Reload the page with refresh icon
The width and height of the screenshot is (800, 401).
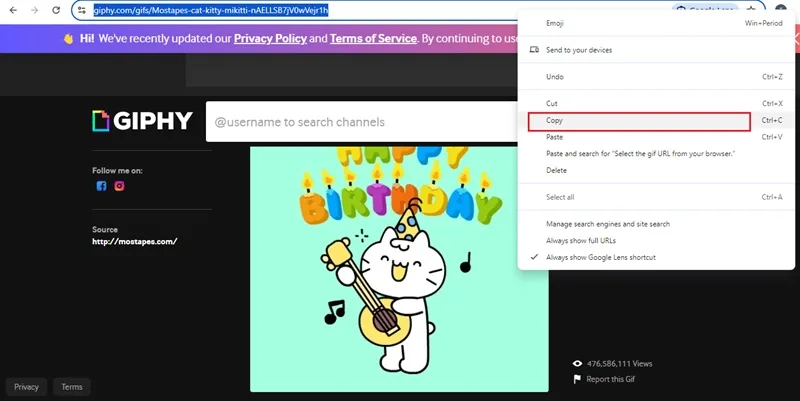(56, 10)
